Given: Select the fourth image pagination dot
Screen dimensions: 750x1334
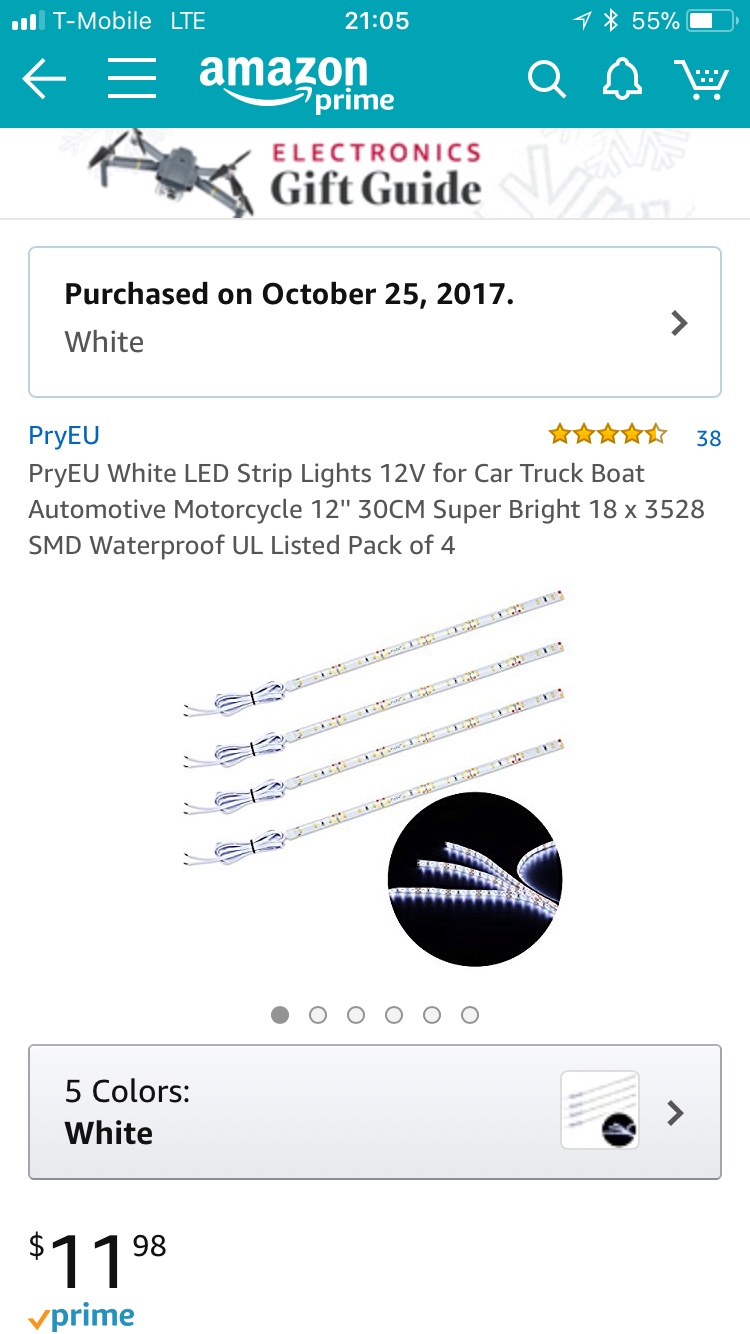Looking at the screenshot, I should (394, 1015).
